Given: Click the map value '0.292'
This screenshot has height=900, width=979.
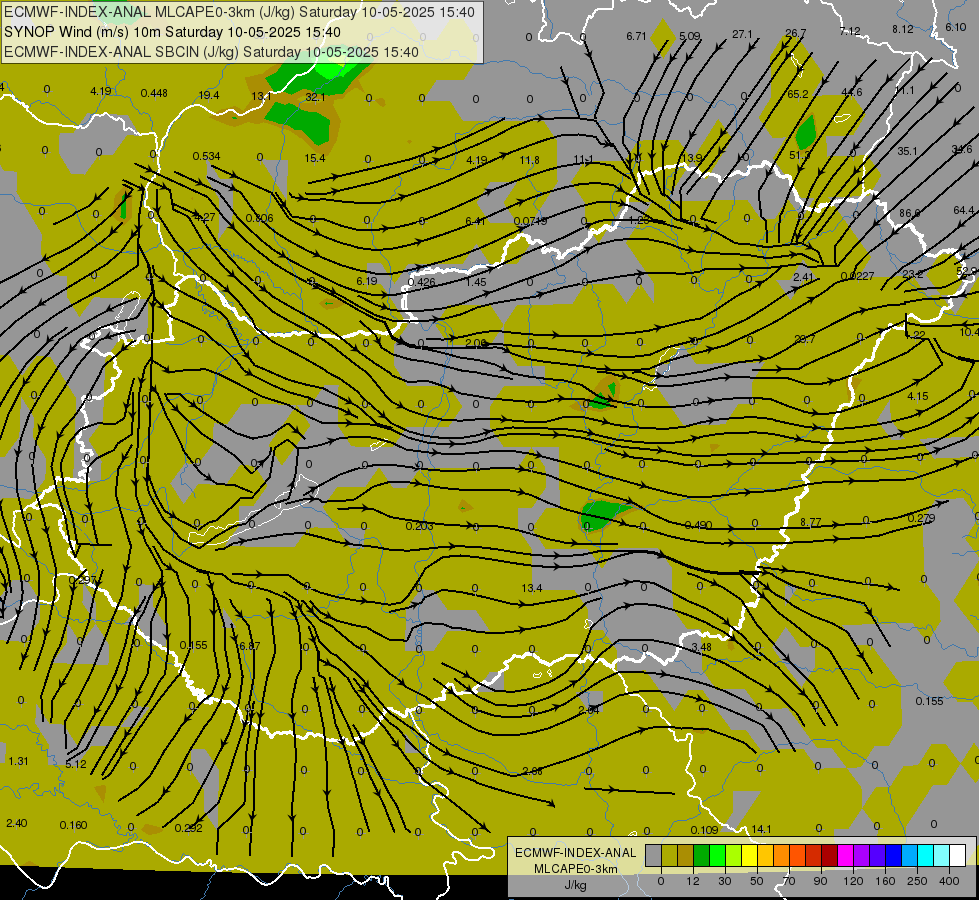Looking at the screenshot, I should click(x=189, y=828).
